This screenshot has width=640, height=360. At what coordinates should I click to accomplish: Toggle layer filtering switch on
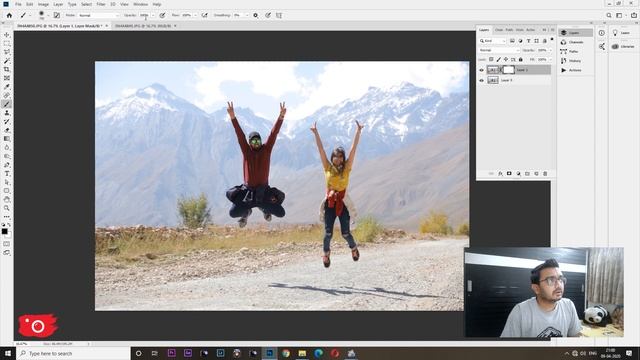click(x=552, y=40)
